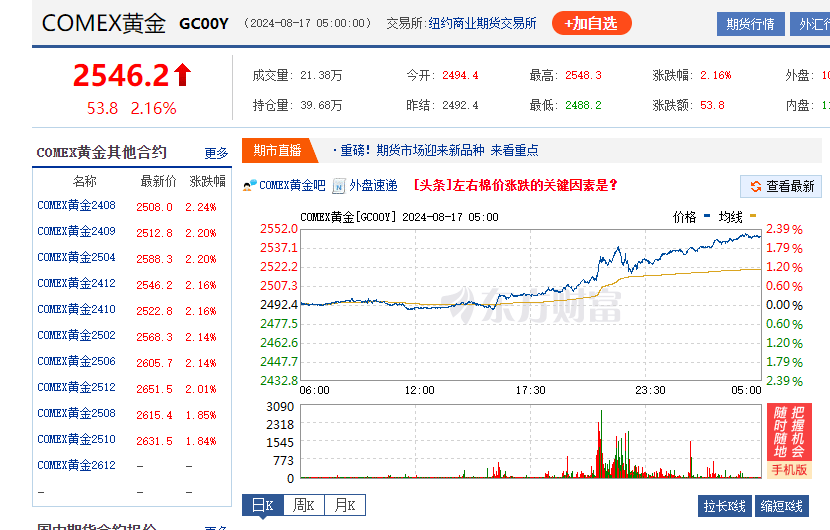Click the 2508.0 price for COMEX黄金2408
Image resolution: width=830 pixels, height=530 pixels.
(x=154, y=207)
